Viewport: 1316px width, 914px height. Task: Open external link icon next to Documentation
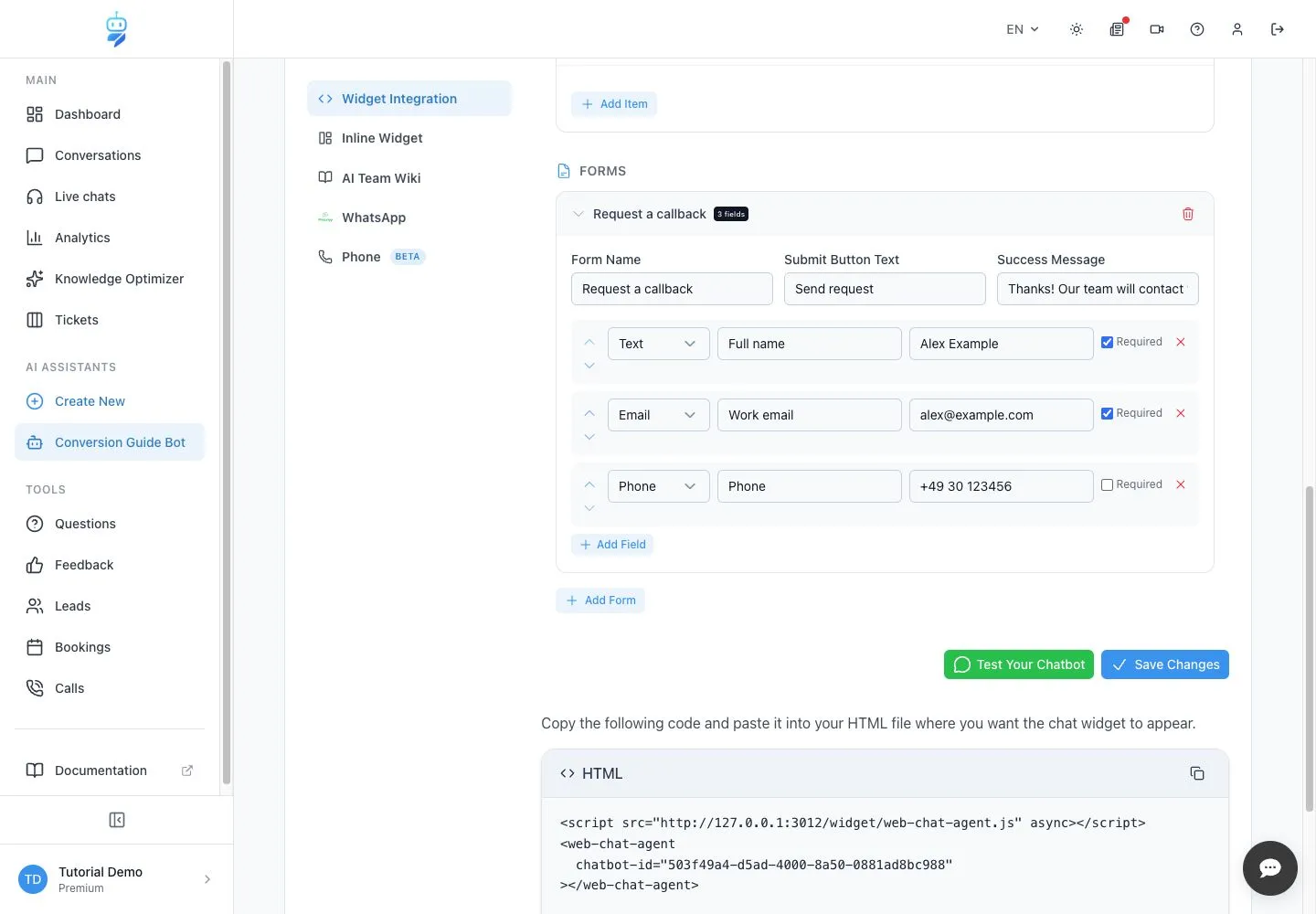[187, 771]
